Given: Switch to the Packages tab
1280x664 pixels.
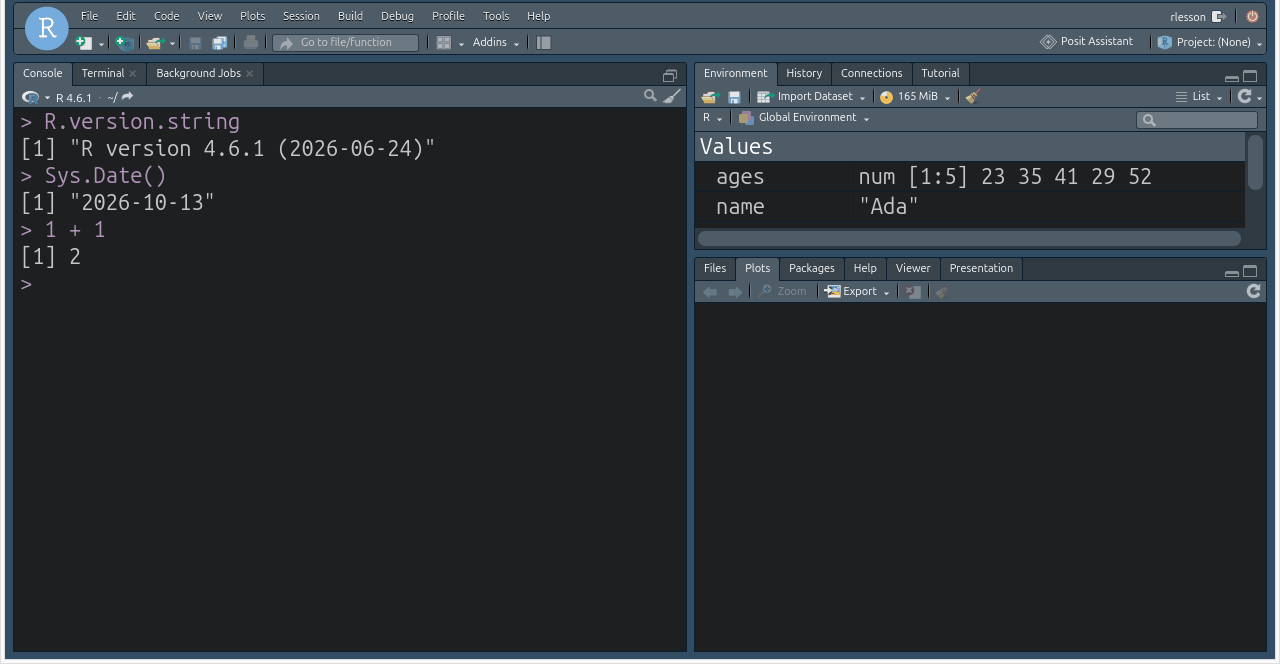Looking at the screenshot, I should point(811,268).
